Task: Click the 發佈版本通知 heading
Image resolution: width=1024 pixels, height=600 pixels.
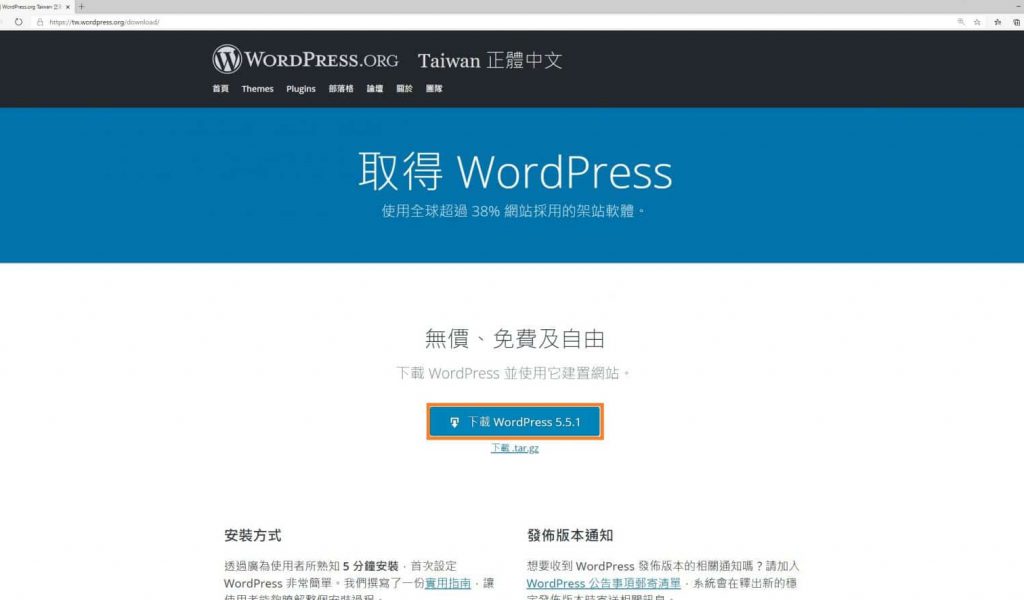Action: pyautogui.click(x=569, y=535)
